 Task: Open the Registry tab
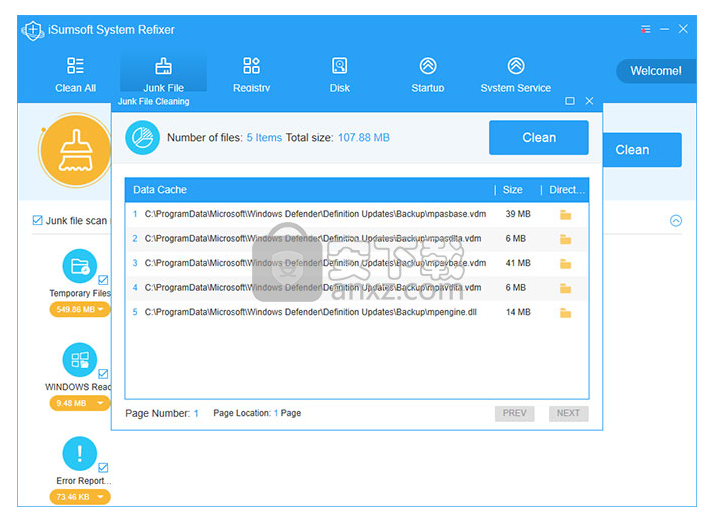(x=251, y=74)
